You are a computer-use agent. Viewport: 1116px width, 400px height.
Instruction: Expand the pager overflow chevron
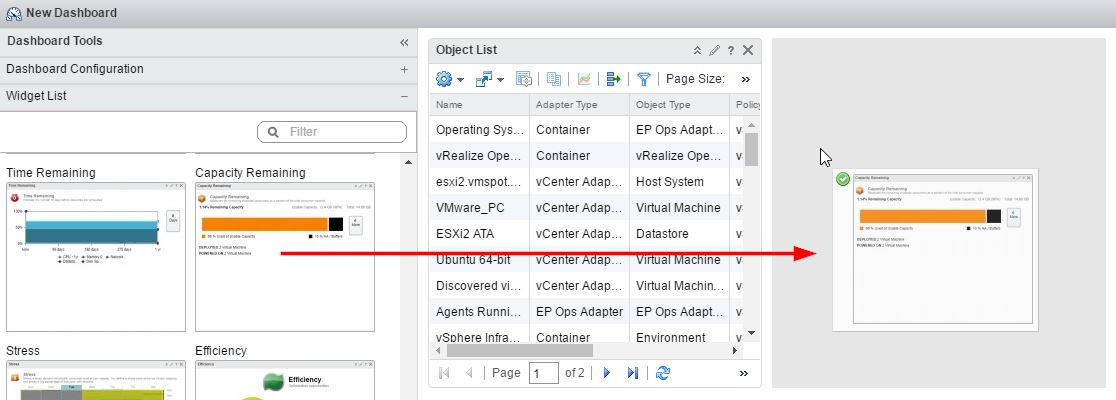pyautogui.click(x=744, y=373)
